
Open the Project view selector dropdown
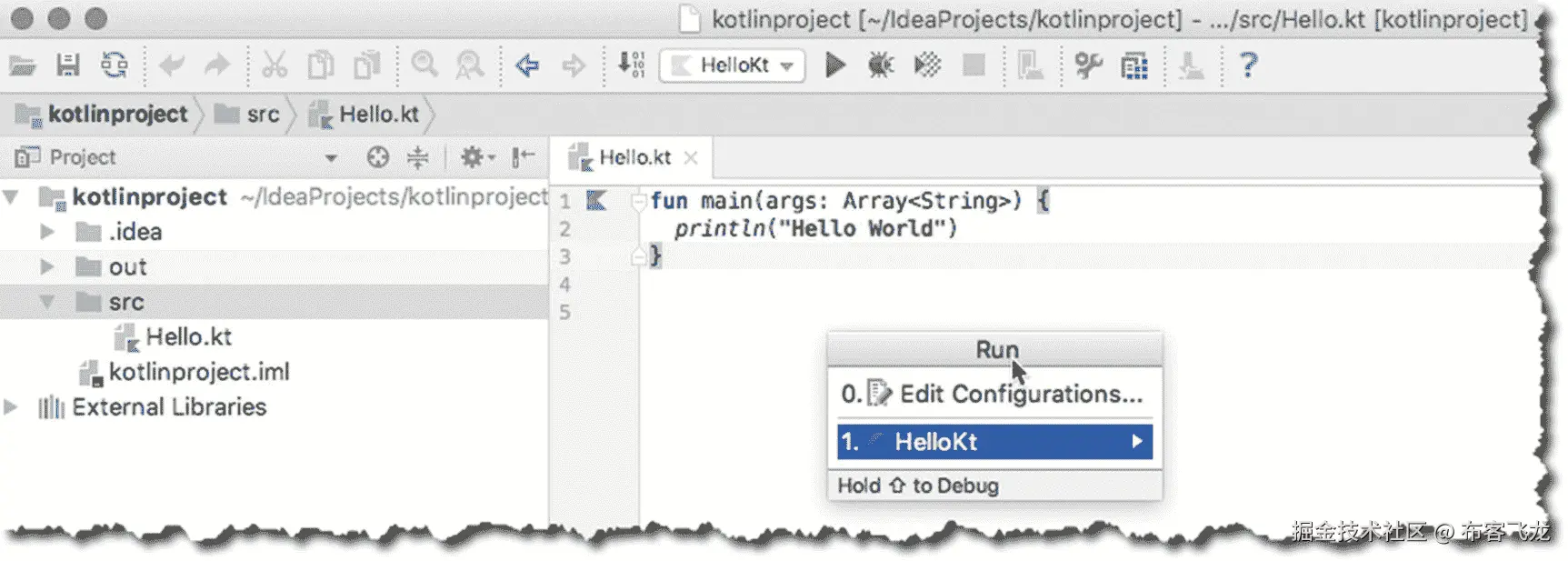331,158
